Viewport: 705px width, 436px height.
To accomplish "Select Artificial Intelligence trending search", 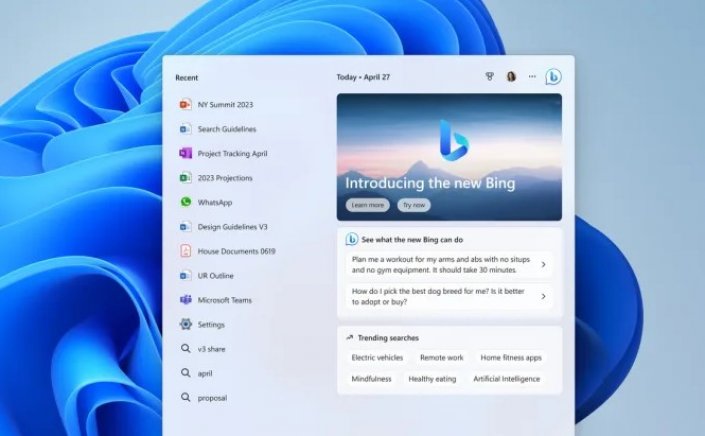I will pyautogui.click(x=506, y=379).
